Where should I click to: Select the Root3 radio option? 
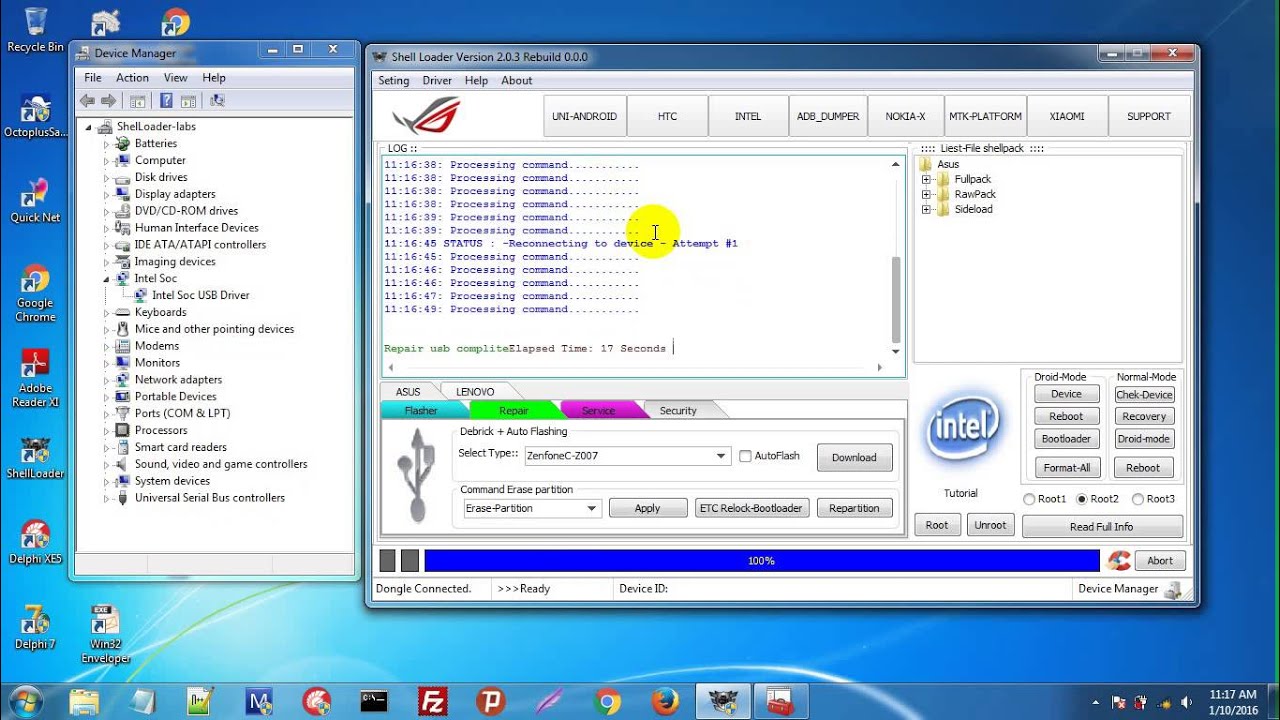coord(1138,499)
